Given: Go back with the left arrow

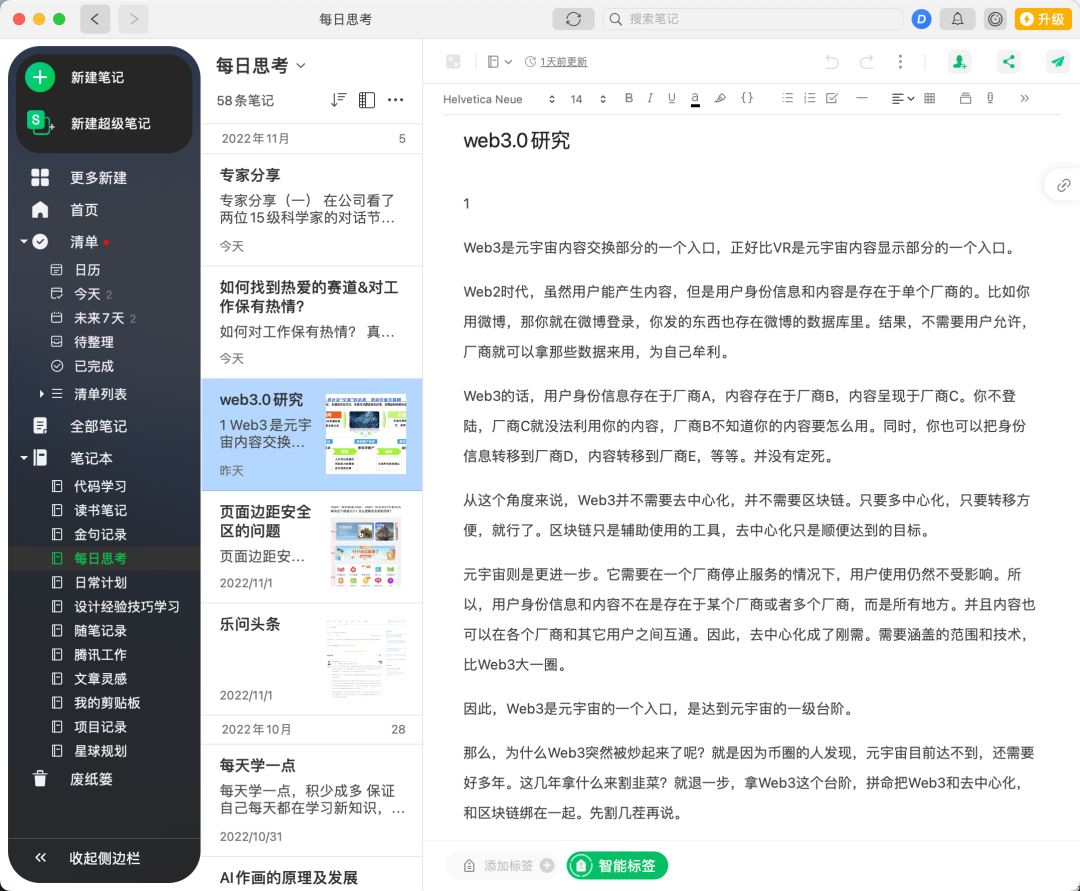Looking at the screenshot, I should click(x=95, y=19).
